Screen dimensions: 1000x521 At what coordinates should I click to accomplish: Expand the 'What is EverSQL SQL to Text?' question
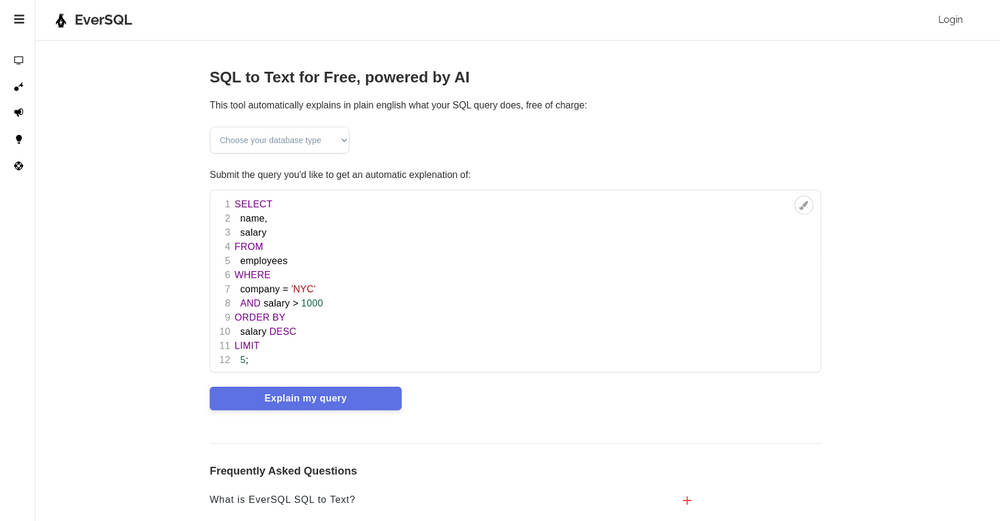point(282,500)
